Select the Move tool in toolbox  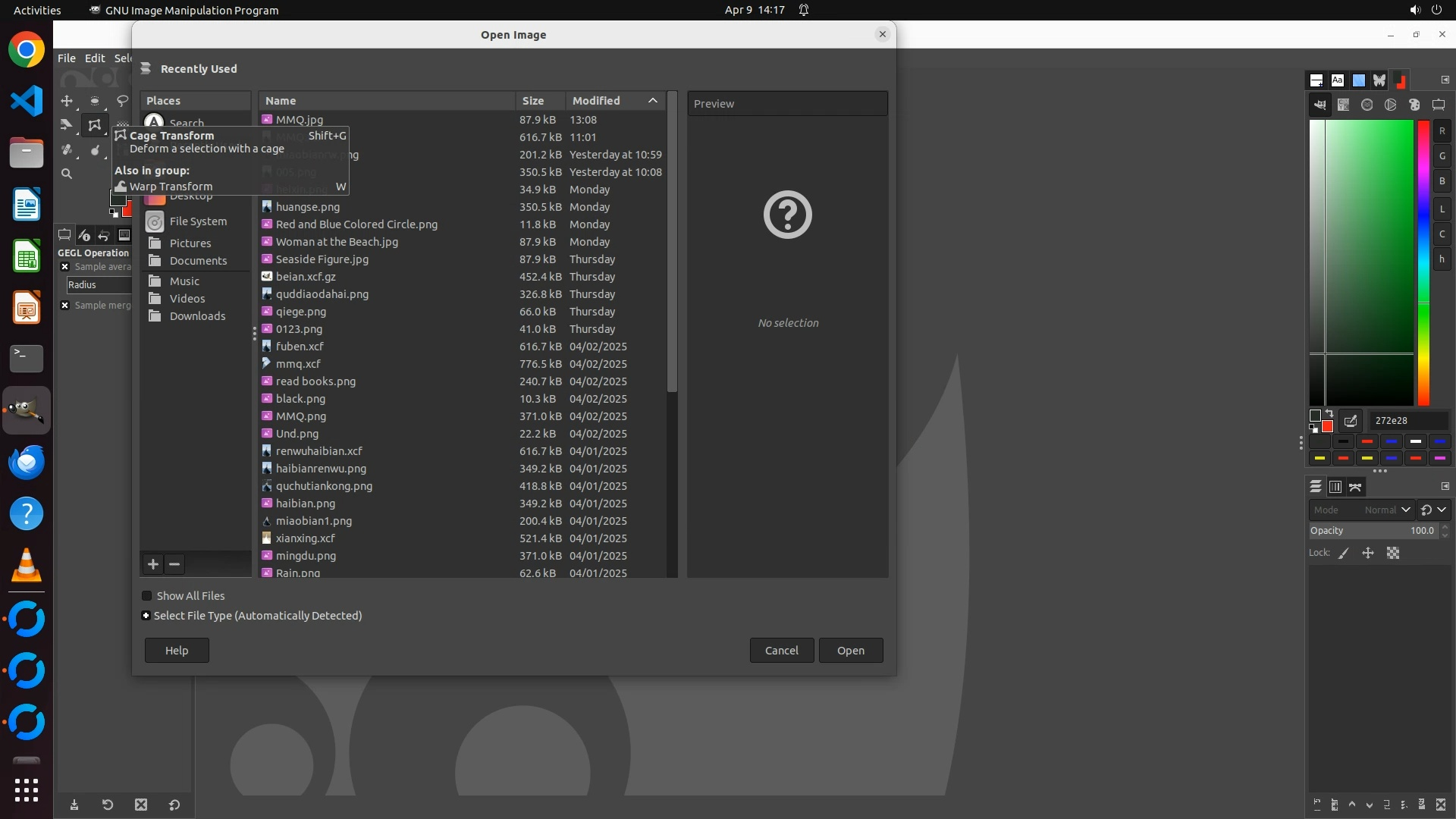(67, 101)
